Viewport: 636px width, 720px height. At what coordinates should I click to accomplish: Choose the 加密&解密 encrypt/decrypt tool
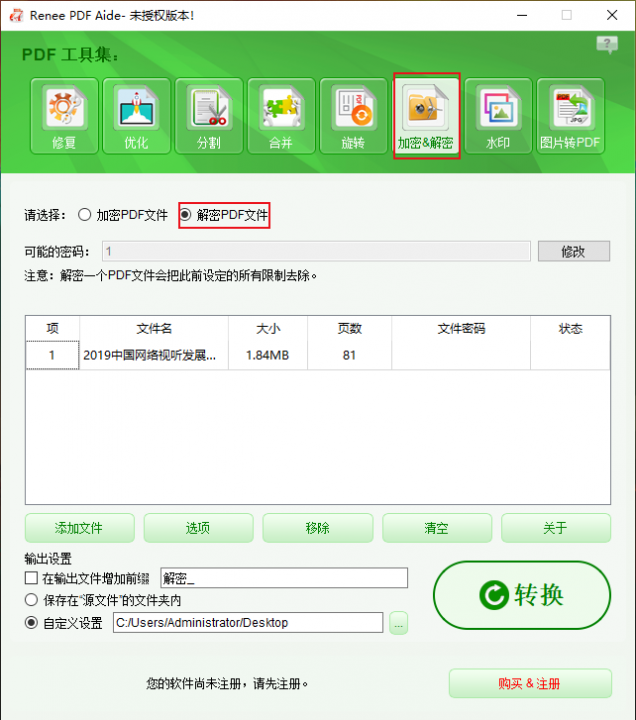(427, 116)
